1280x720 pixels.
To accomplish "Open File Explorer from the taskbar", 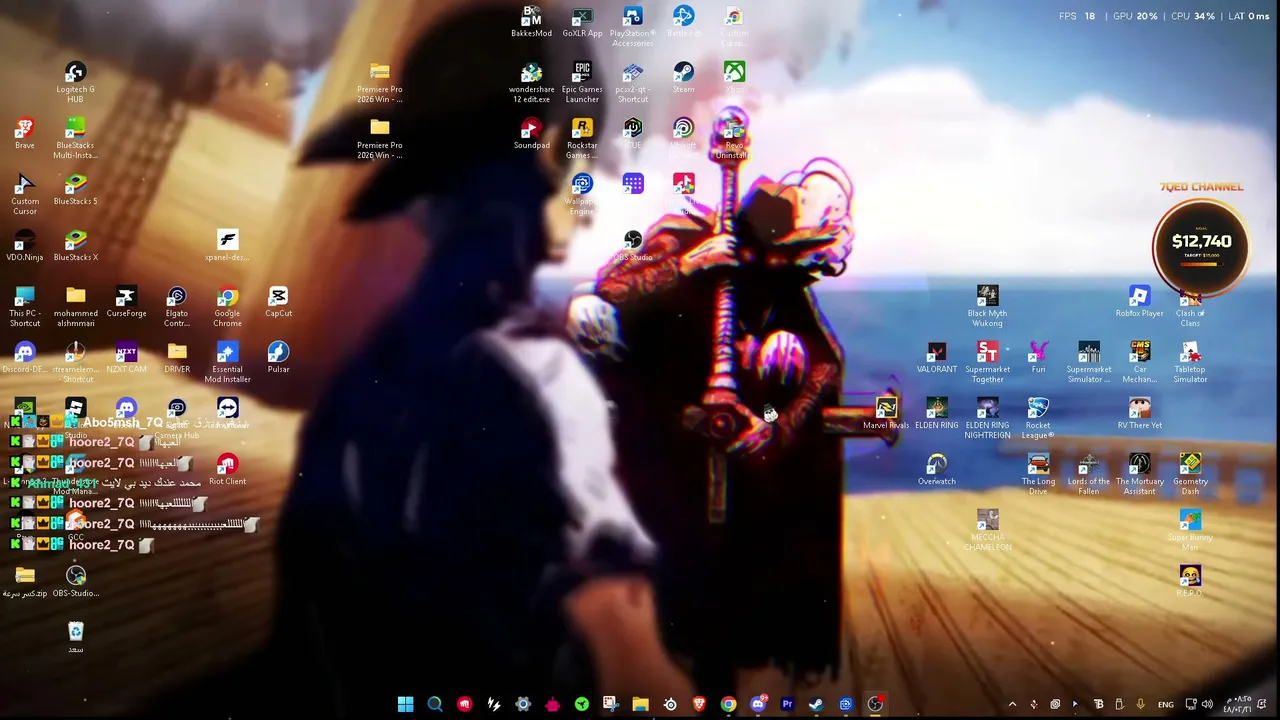I will [640, 704].
